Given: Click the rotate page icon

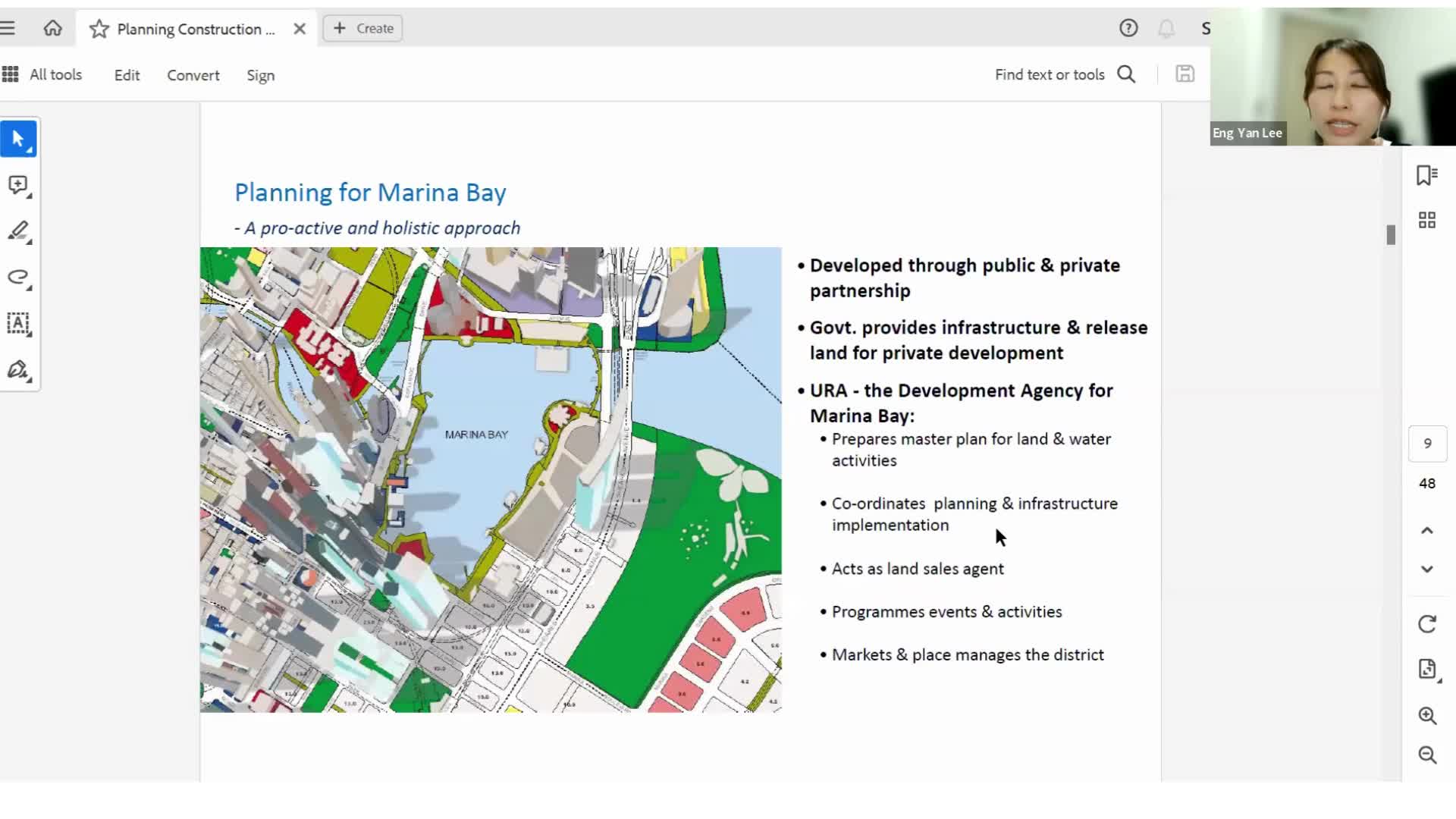Looking at the screenshot, I should 1426,624.
